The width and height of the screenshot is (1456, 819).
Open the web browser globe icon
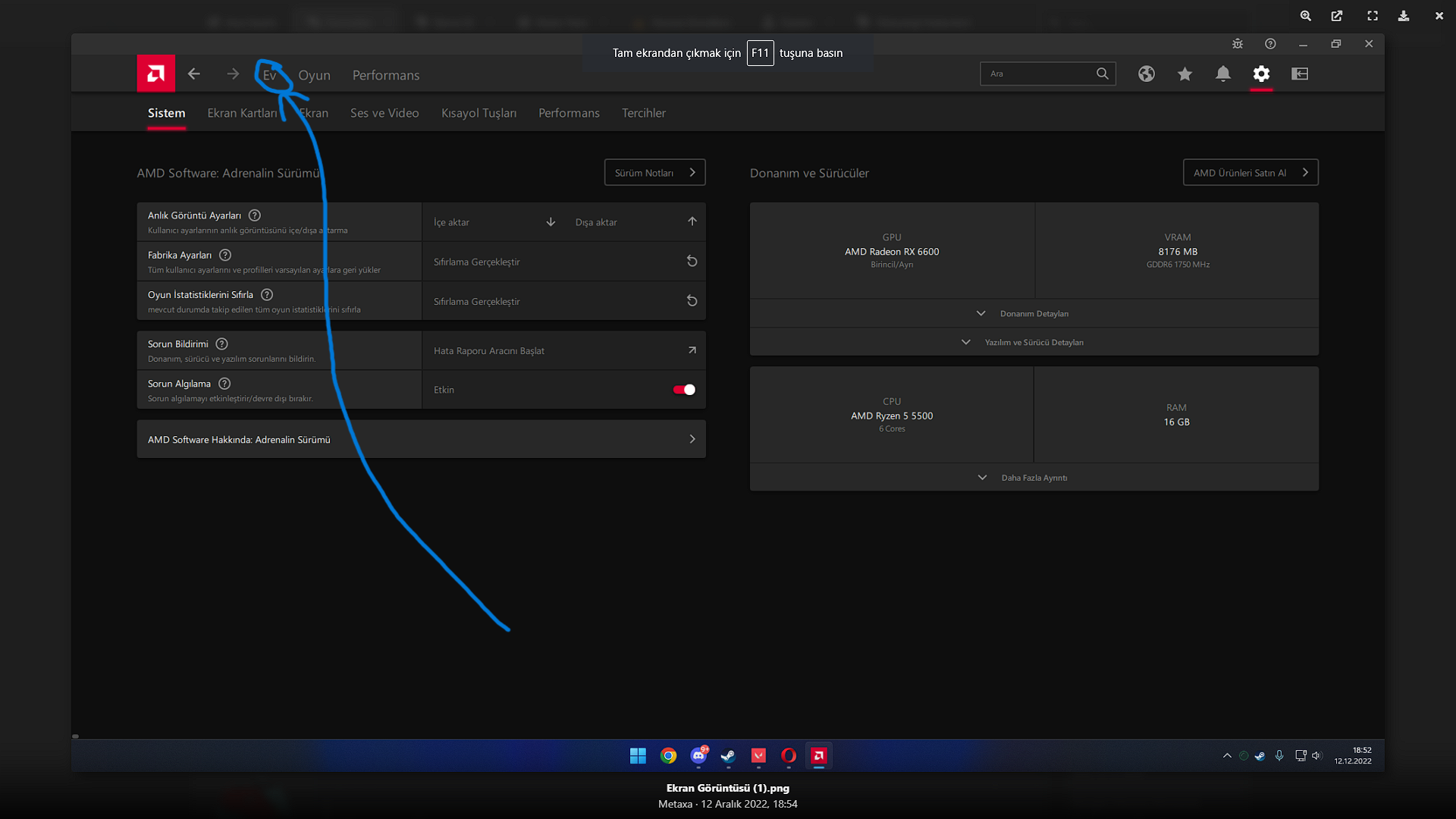[1147, 74]
